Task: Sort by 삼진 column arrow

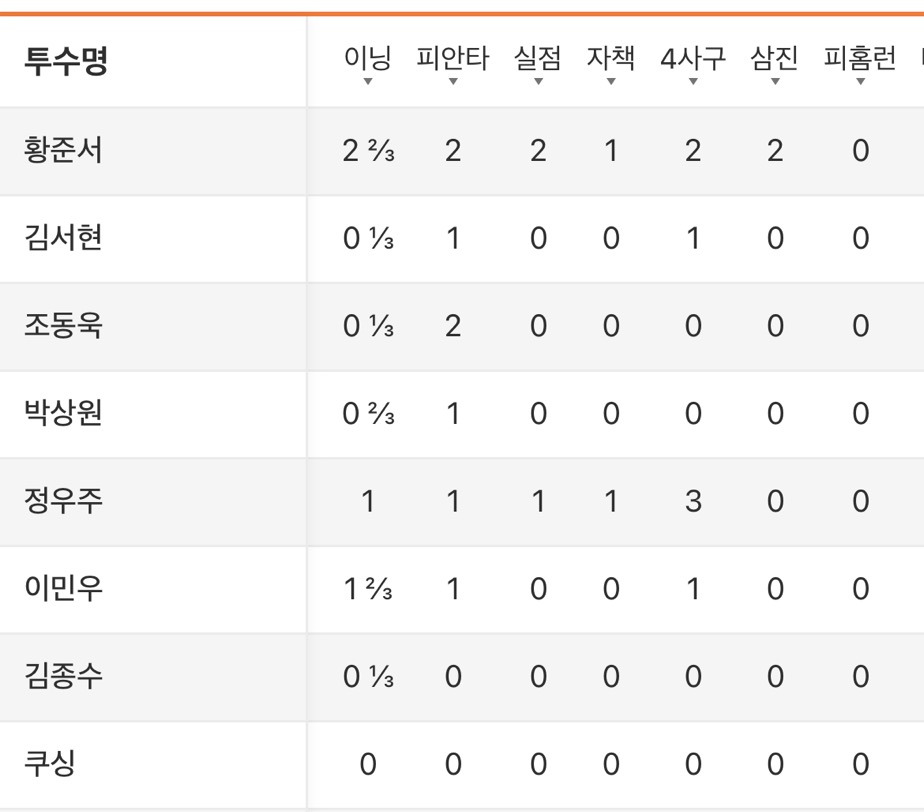Action: [x=775, y=81]
